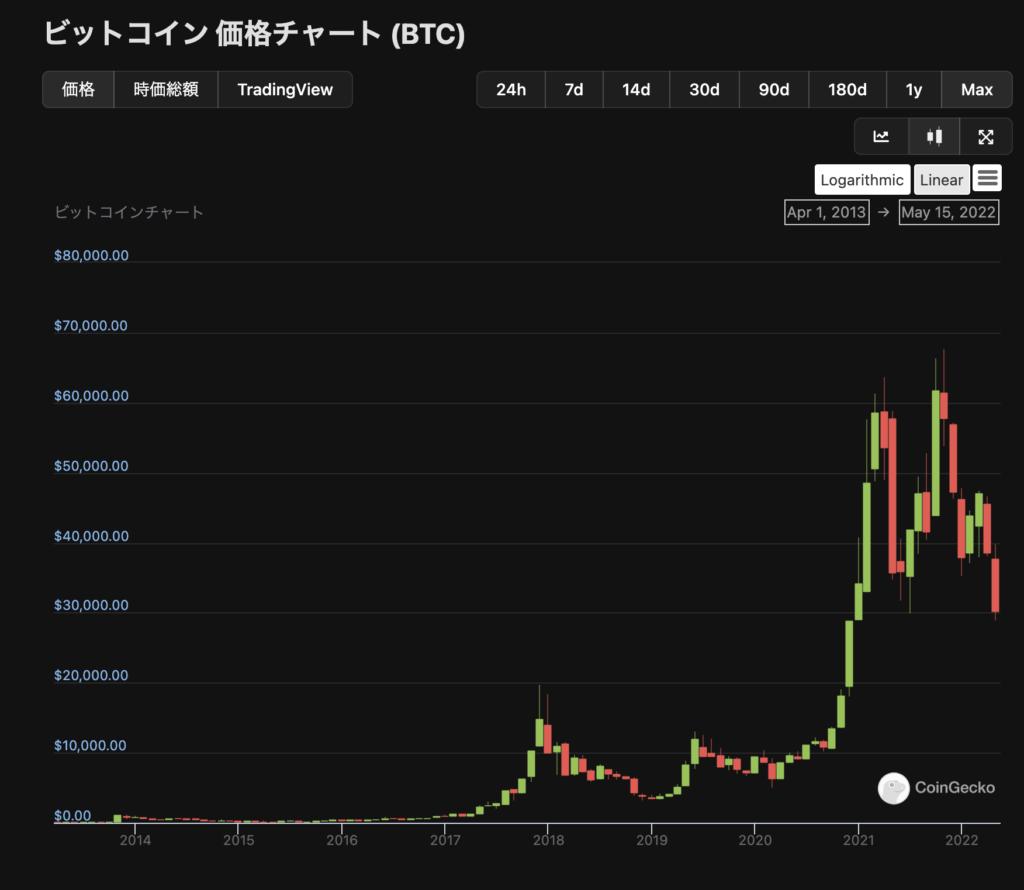
Task: Click the 2015 year label
Action: [x=238, y=840]
